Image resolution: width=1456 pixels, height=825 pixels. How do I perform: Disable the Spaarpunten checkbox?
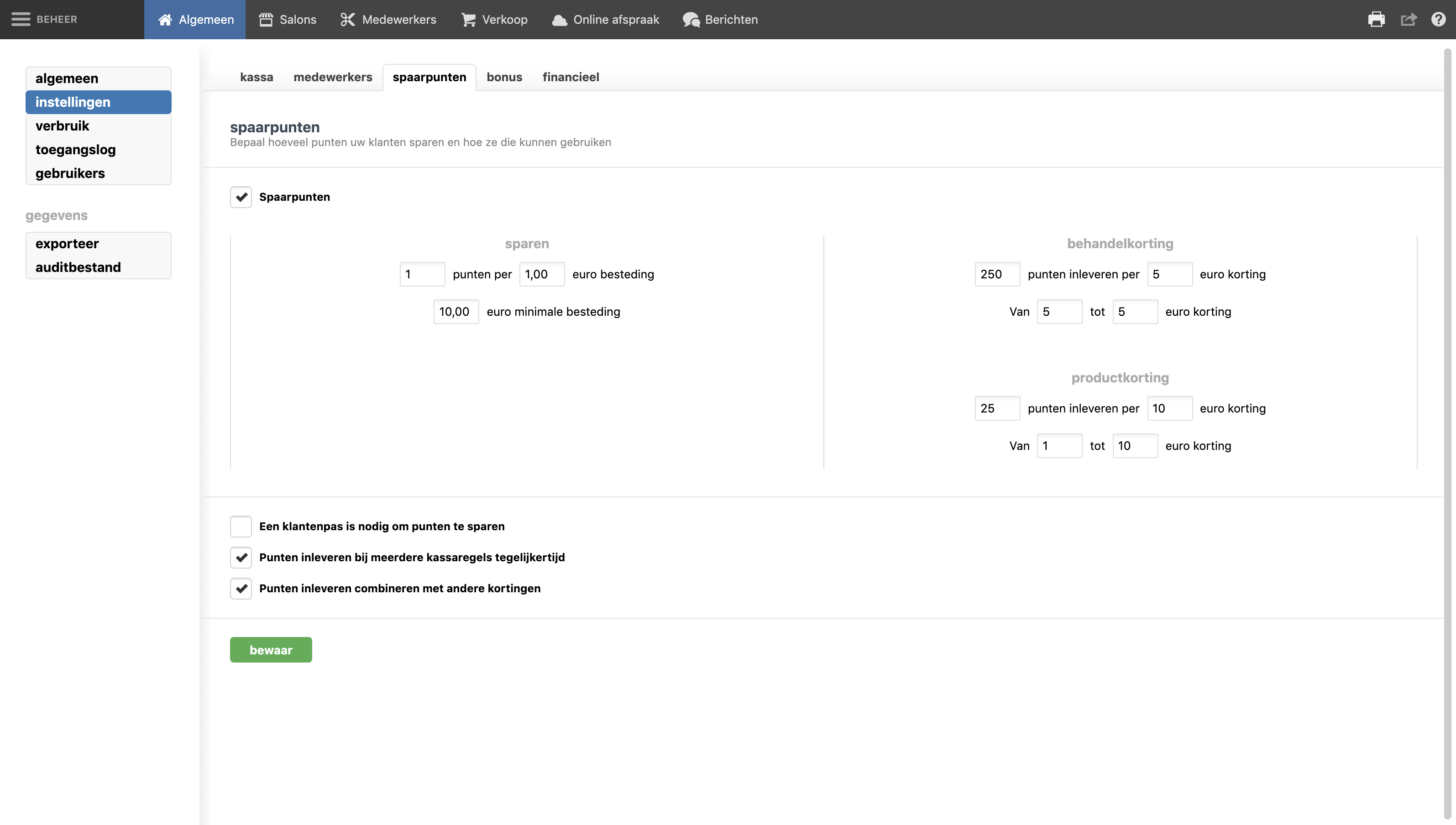click(x=241, y=197)
